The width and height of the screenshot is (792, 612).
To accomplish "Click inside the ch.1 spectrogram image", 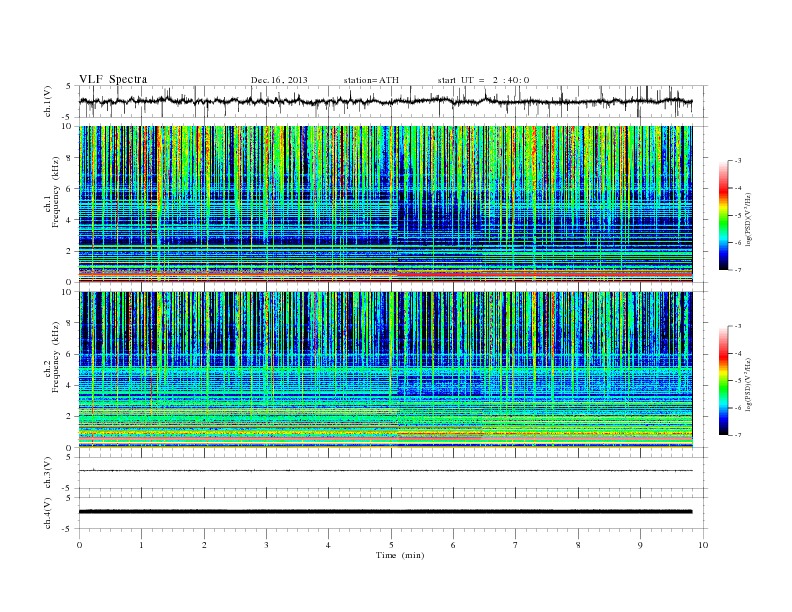I will 385,204.
